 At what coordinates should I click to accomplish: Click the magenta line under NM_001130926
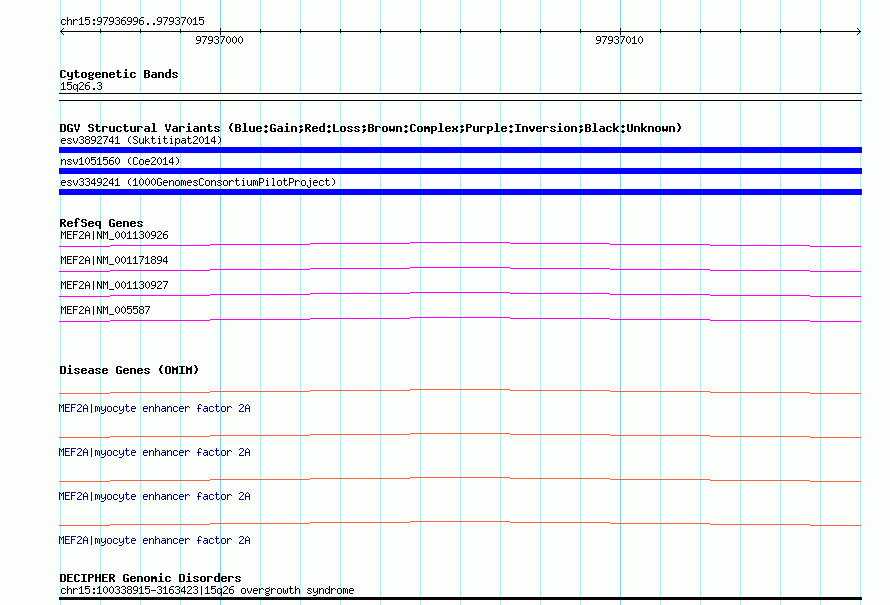pyautogui.click(x=460, y=244)
